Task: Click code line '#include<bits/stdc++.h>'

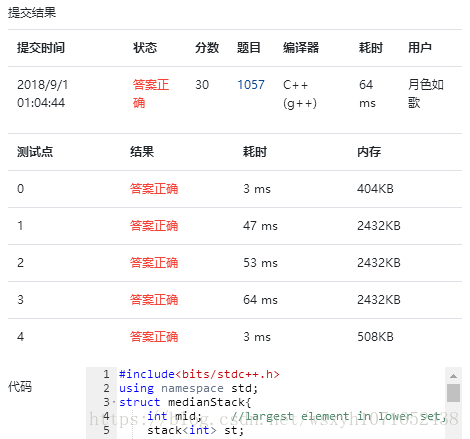Action: (x=199, y=374)
